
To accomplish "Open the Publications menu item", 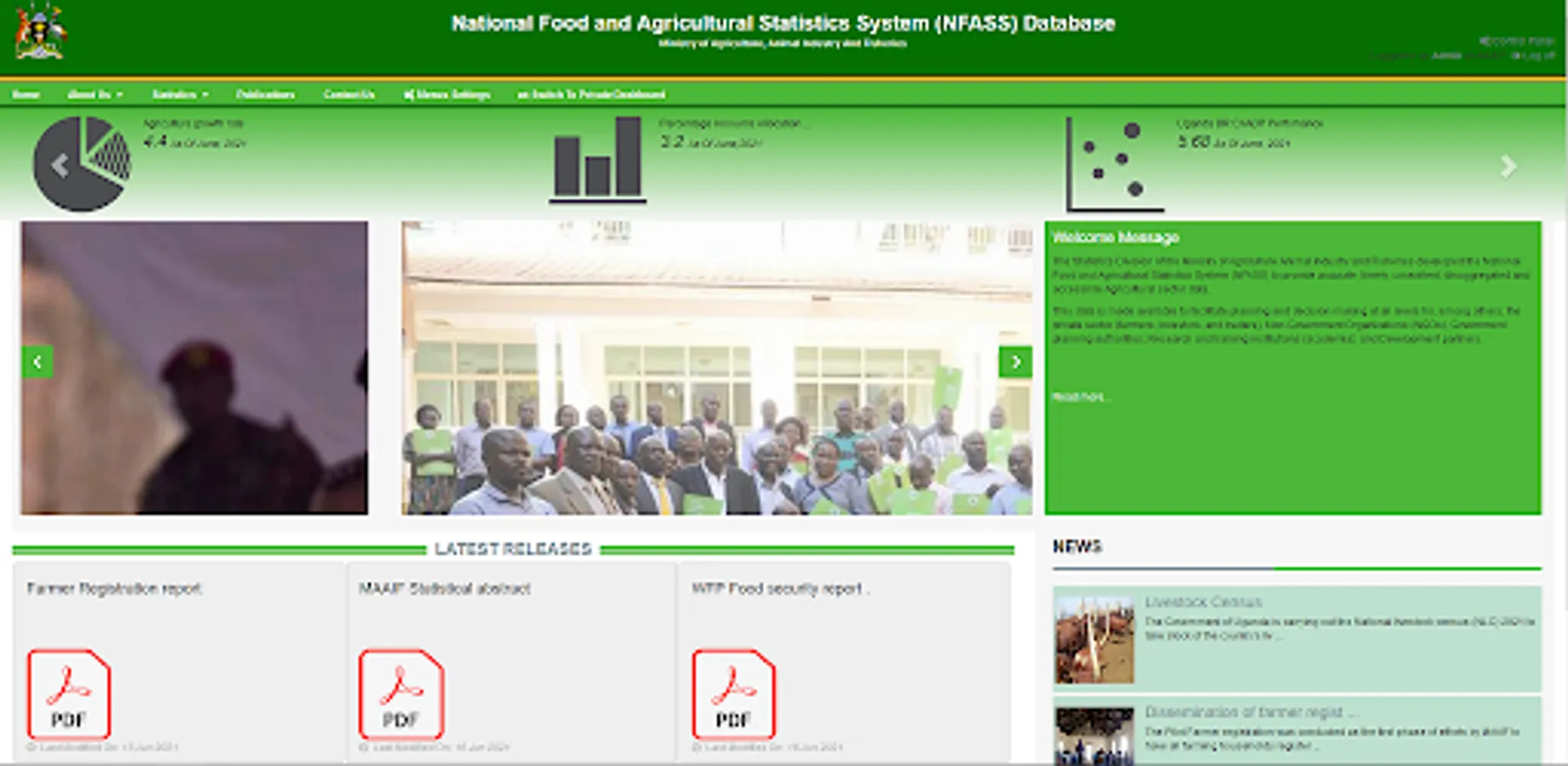I will (x=265, y=94).
